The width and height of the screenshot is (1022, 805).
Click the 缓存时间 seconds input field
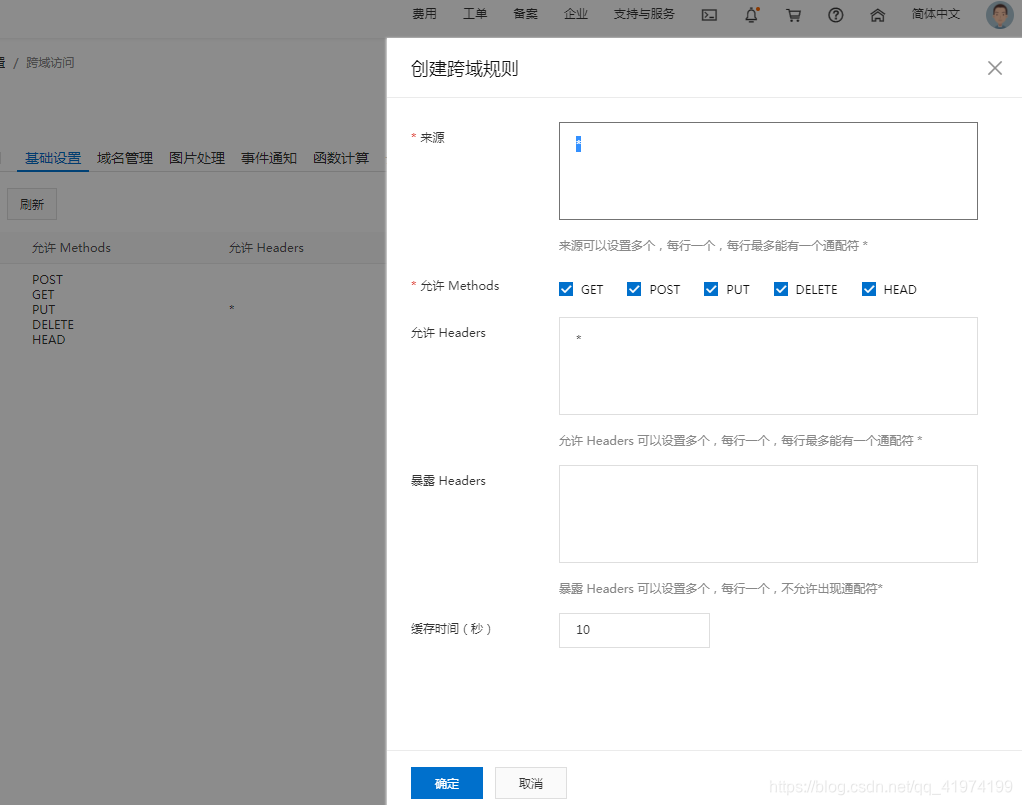[634, 630]
